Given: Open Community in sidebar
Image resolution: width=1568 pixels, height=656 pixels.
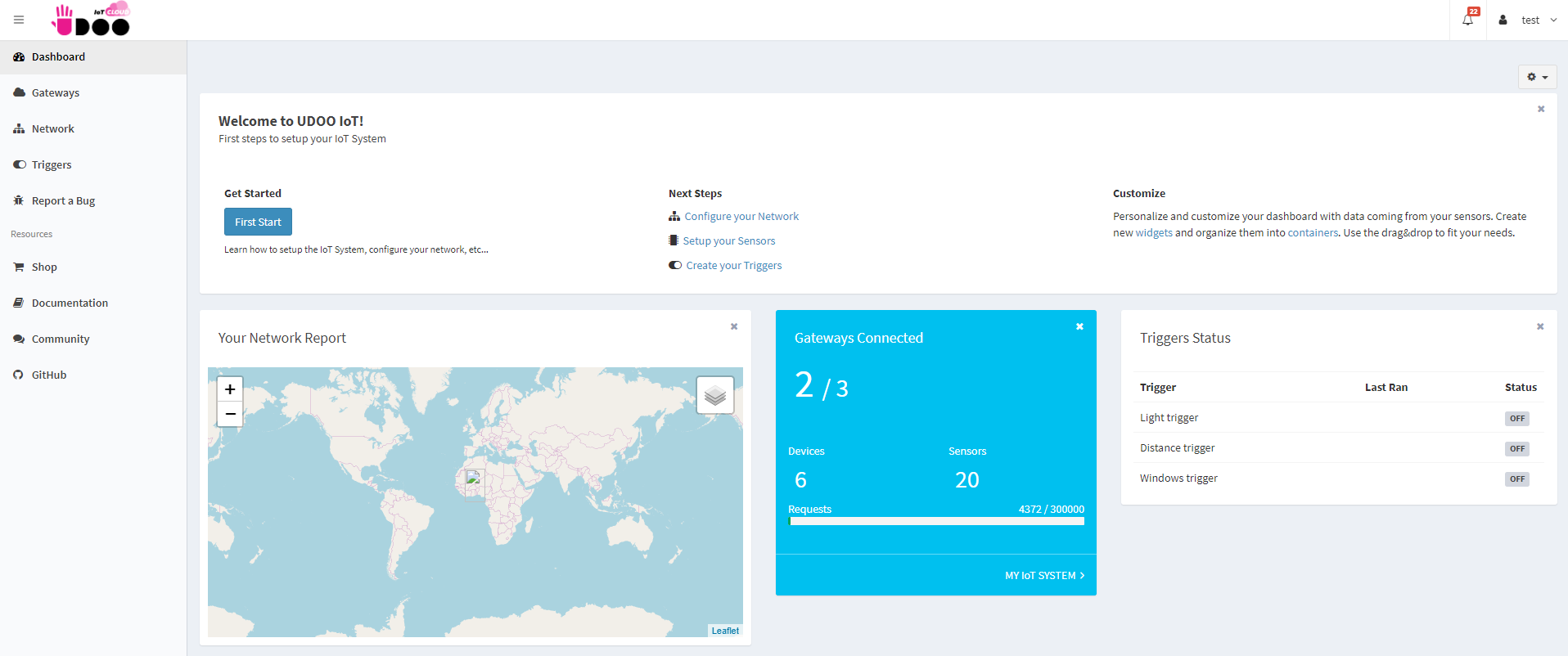Looking at the screenshot, I should (93, 339).
